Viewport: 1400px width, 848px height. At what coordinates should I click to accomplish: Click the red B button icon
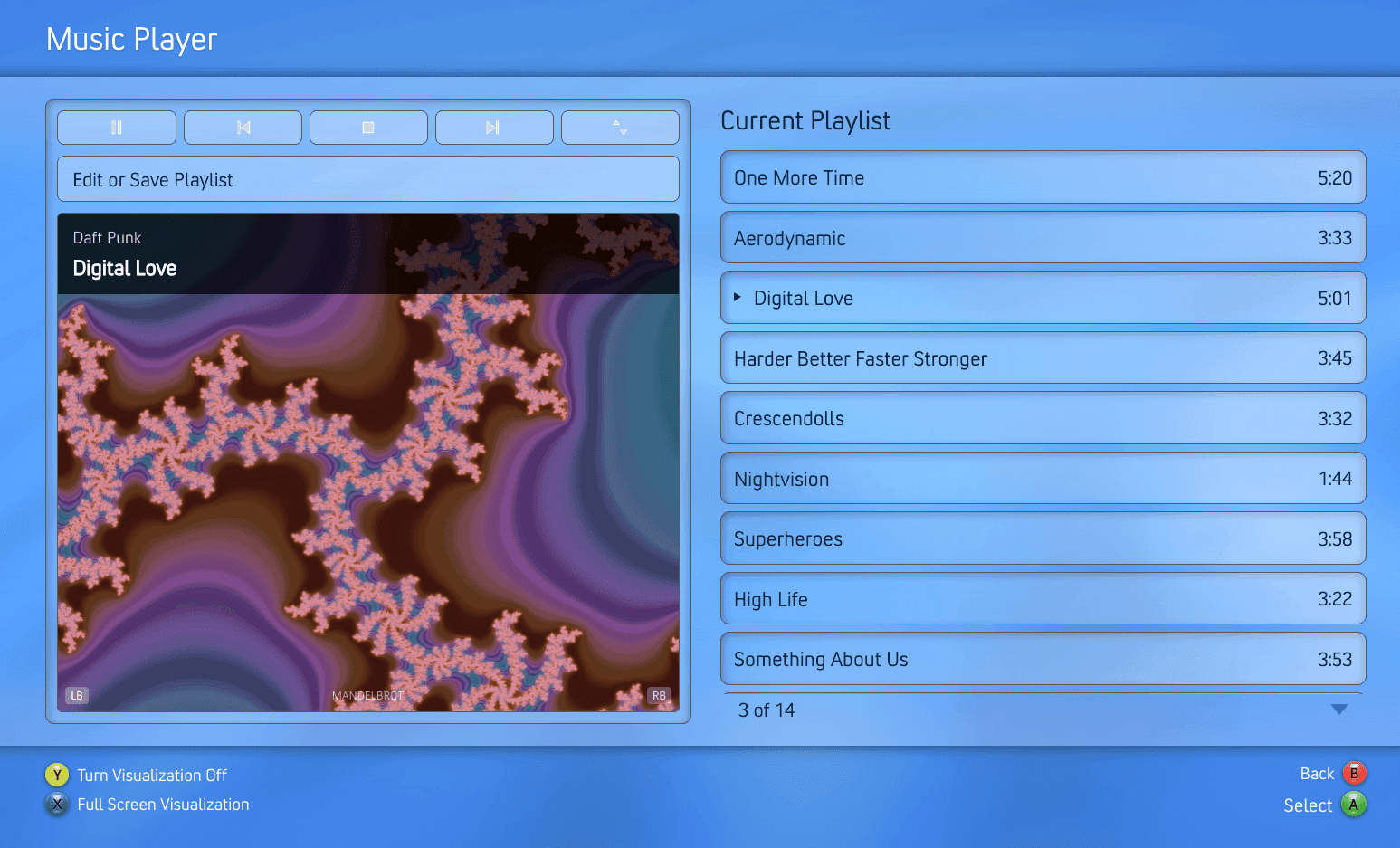pos(1354,773)
